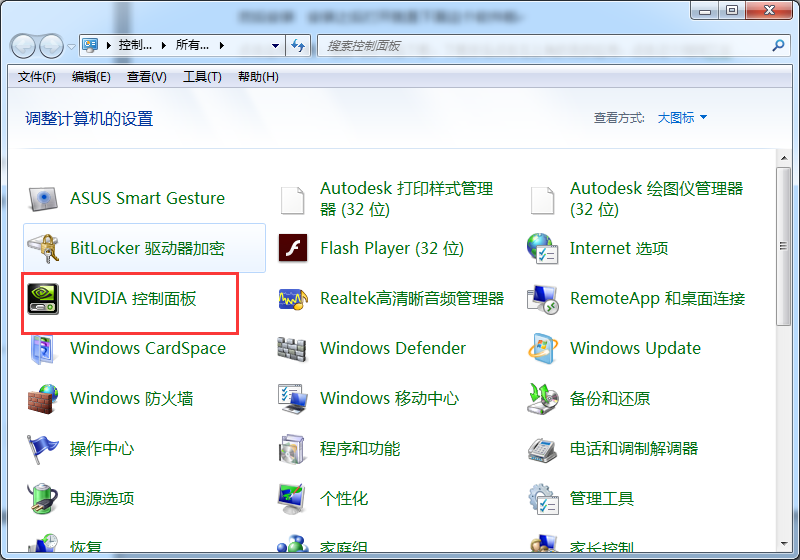Click the Personalization monitor icon (个性化)
Screen dimensions: 800x560
coord(293,499)
